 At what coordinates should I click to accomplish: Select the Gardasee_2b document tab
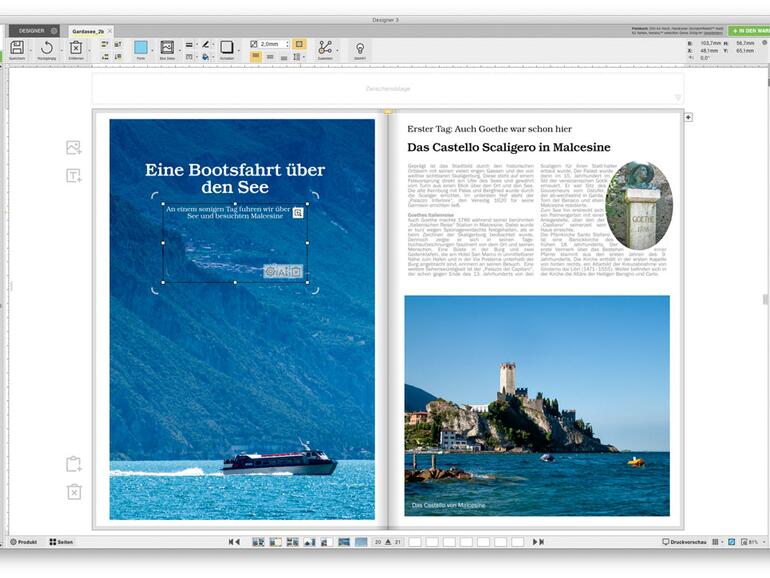88,31
